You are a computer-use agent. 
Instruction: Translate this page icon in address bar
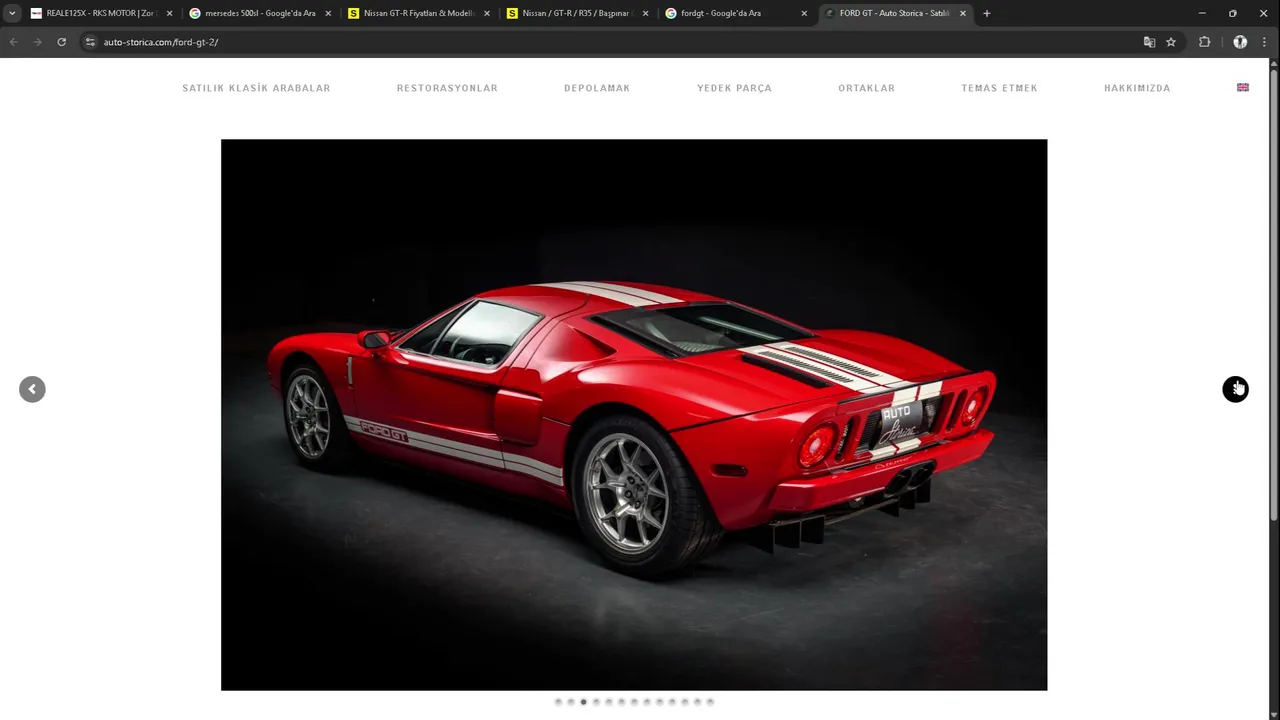[x=1149, y=42]
